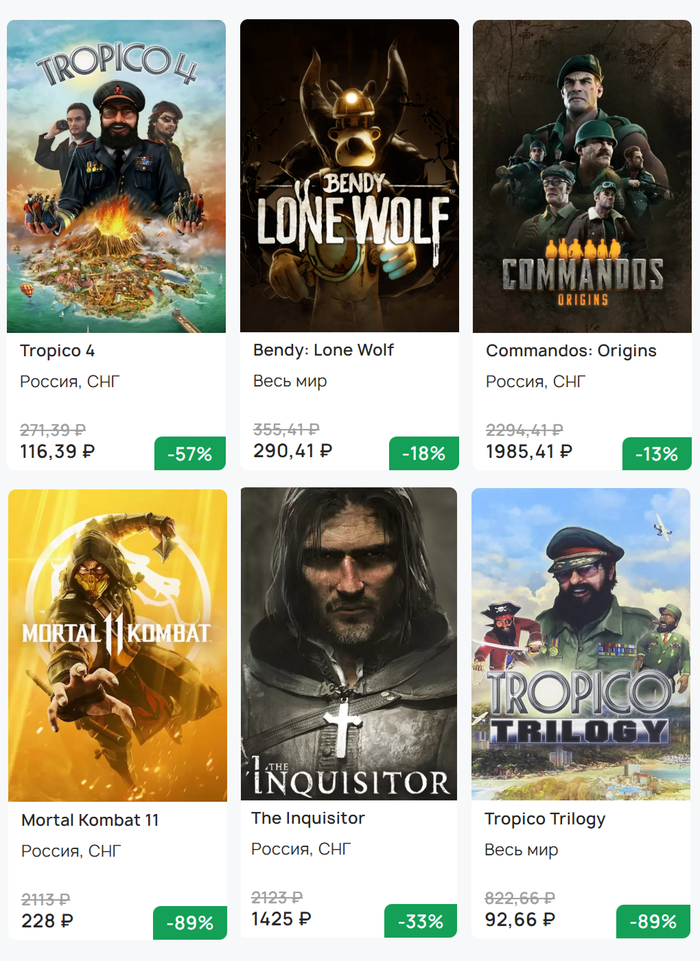Image resolution: width=700 pixels, height=961 pixels.
Task: Open the Tropico Trilogy cover art
Action: click(x=581, y=644)
